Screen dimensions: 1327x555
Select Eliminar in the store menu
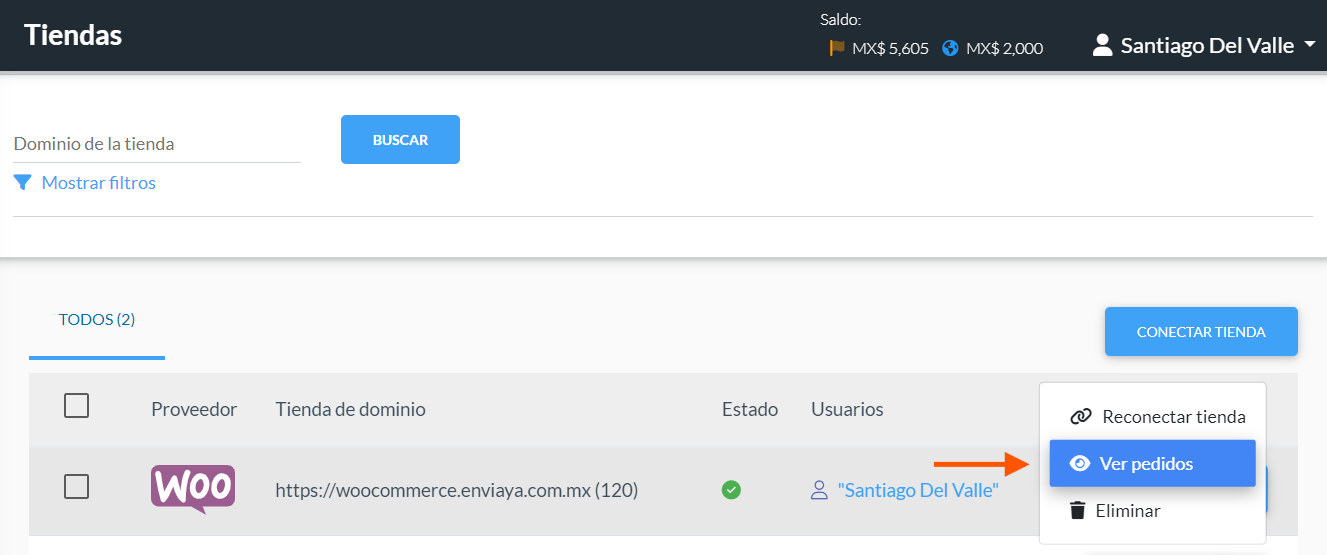pyautogui.click(x=1152, y=511)
